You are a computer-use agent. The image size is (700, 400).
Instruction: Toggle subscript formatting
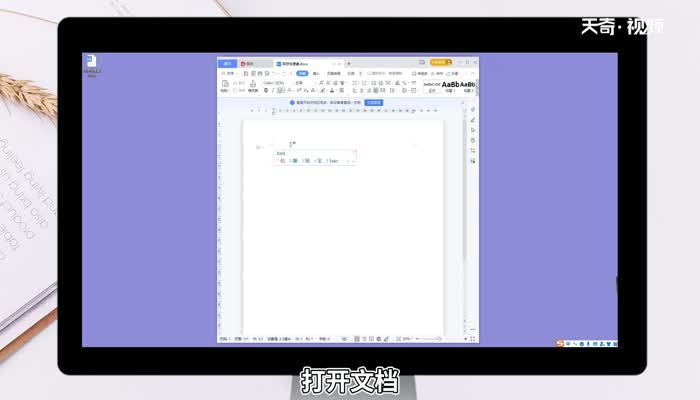coord(306,90)
